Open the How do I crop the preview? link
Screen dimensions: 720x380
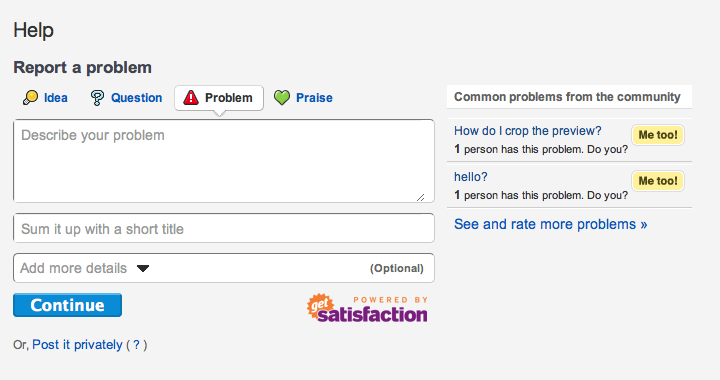coord(528,131)
